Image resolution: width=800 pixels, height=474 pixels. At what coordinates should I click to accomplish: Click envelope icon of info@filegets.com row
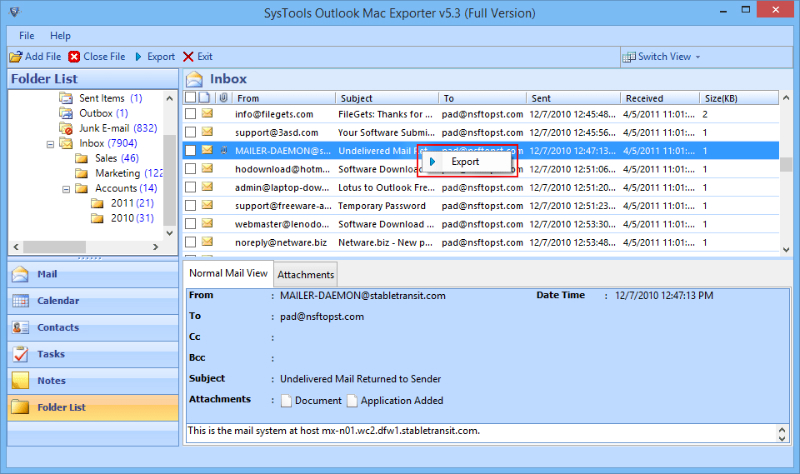[207, 113]
